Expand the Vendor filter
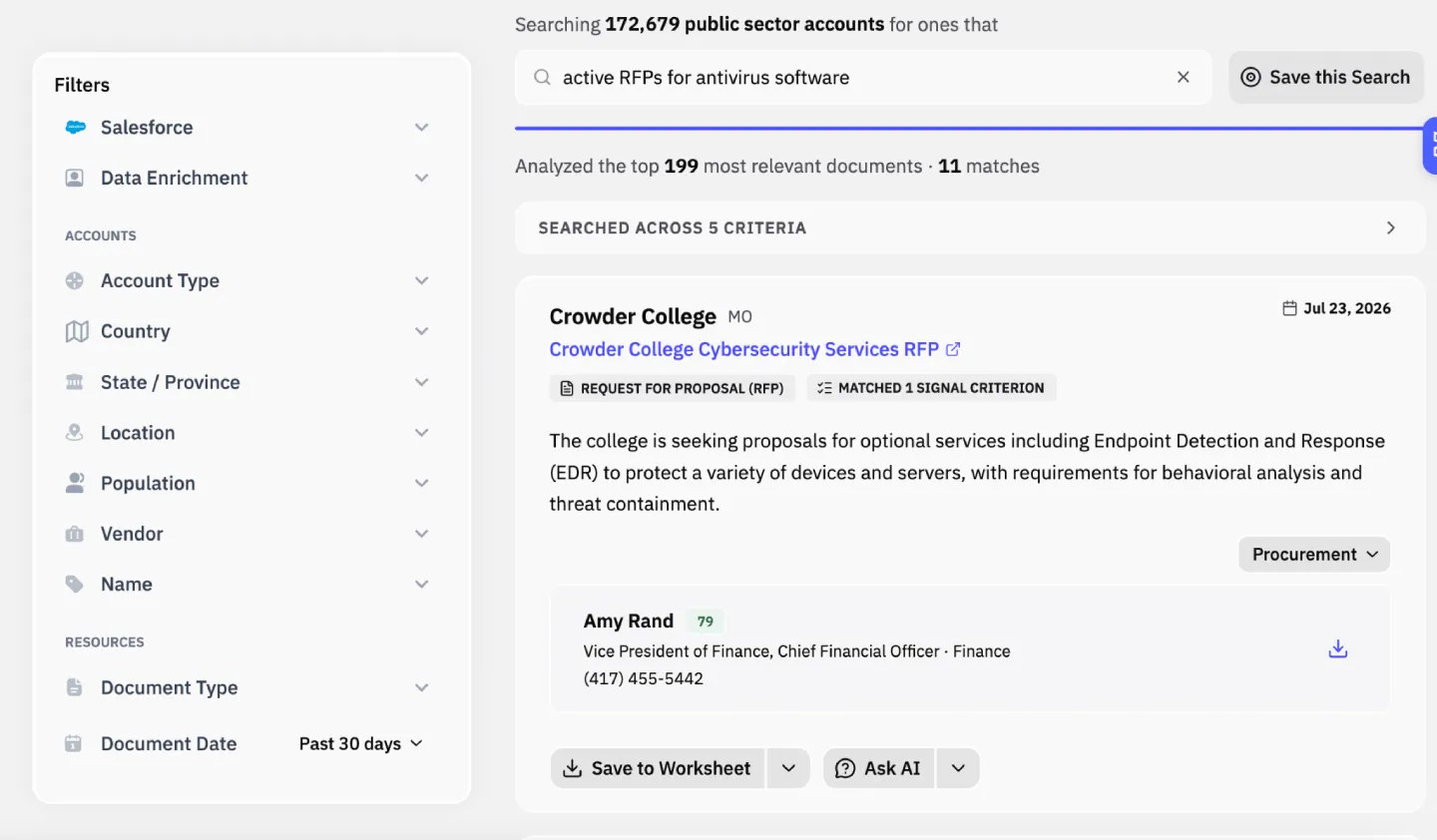The image size is (1437, 840). [x=422, y=534]
